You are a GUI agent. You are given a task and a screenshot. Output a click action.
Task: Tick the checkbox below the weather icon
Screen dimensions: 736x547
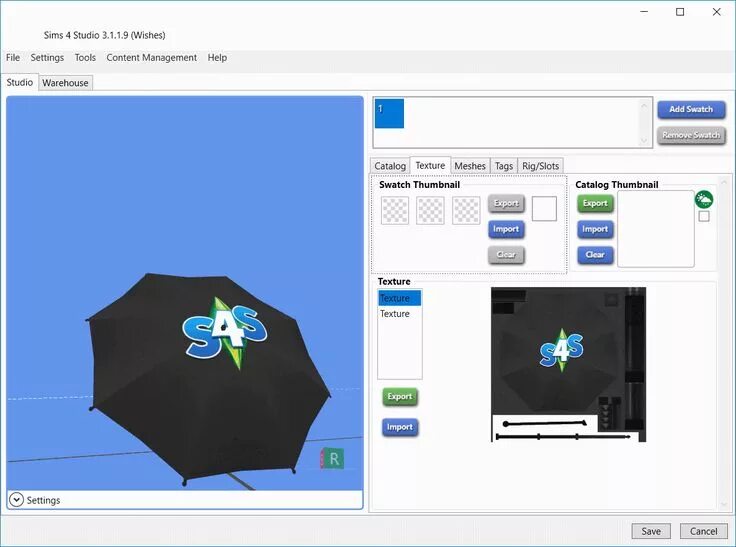[x=704, y=216]
